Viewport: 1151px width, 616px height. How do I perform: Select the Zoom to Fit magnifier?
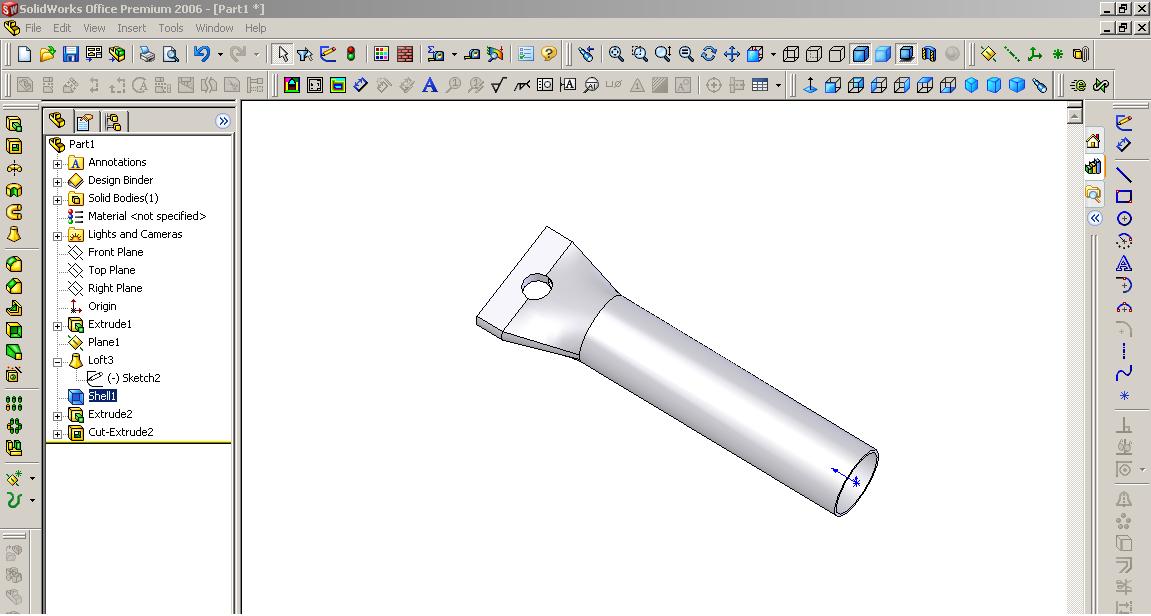[x=616, y=54]
